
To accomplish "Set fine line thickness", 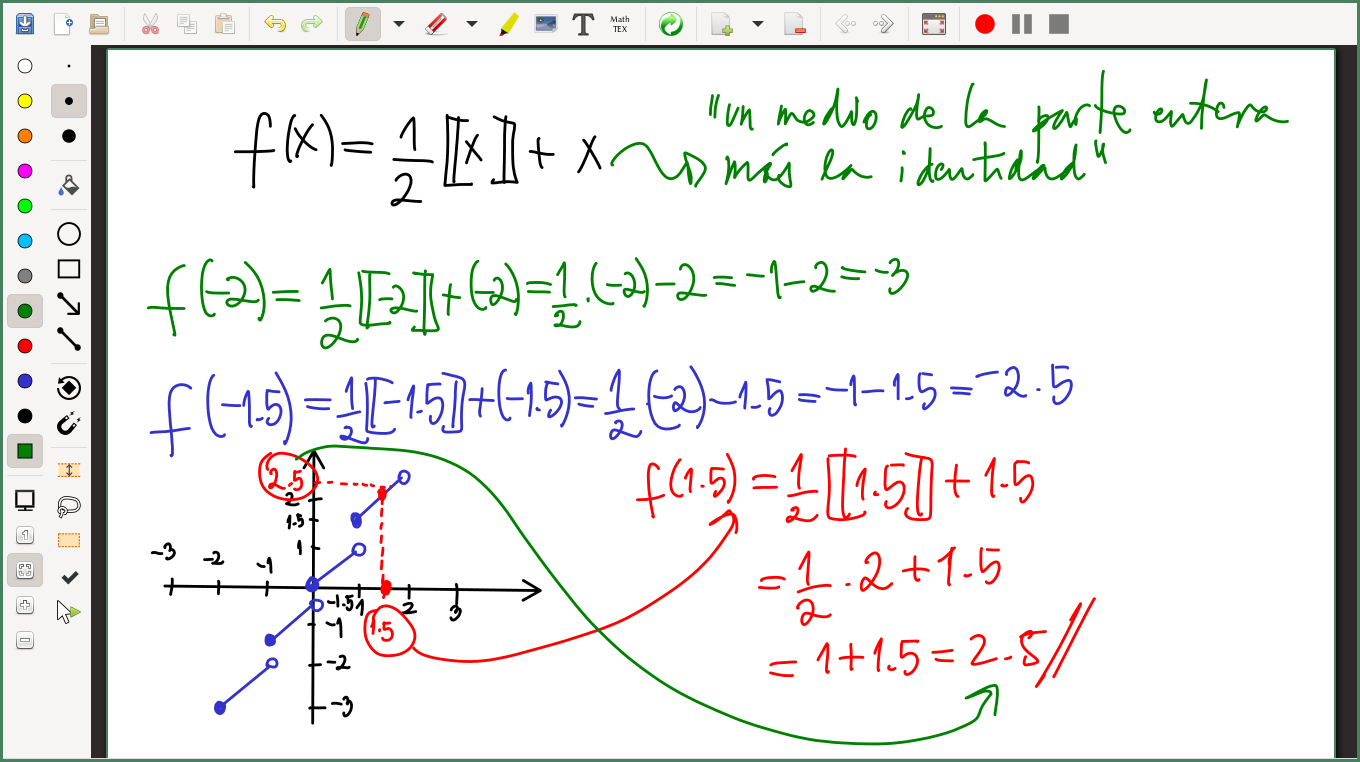I will coord(68,66).
